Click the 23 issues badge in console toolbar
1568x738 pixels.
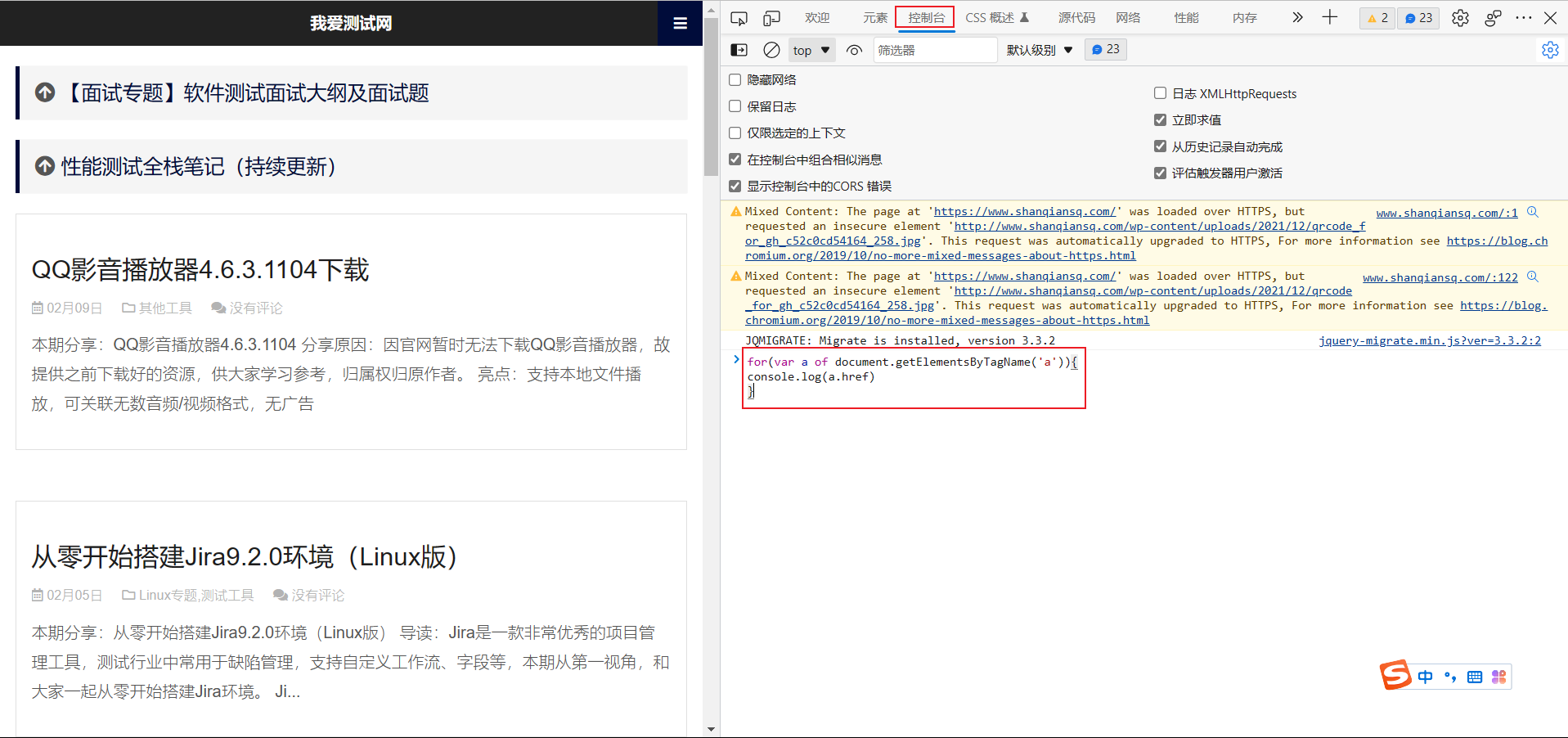[x=1106, y=50]
